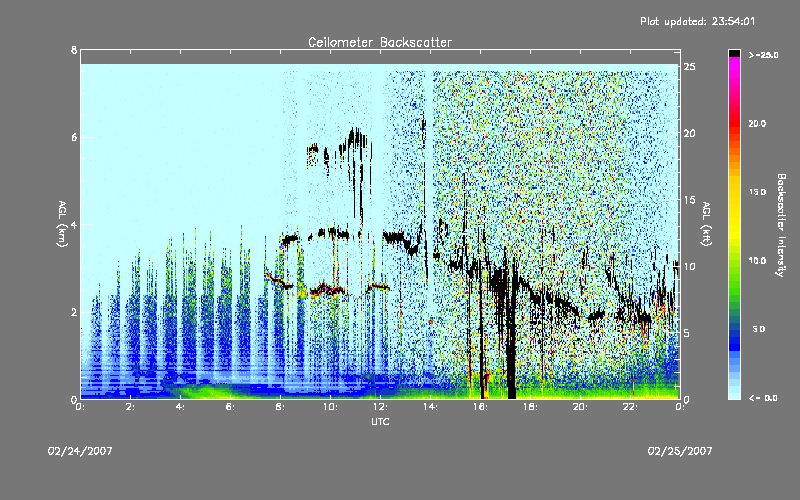Select the '2:' hour tick on UTC axis

point(130,407)
